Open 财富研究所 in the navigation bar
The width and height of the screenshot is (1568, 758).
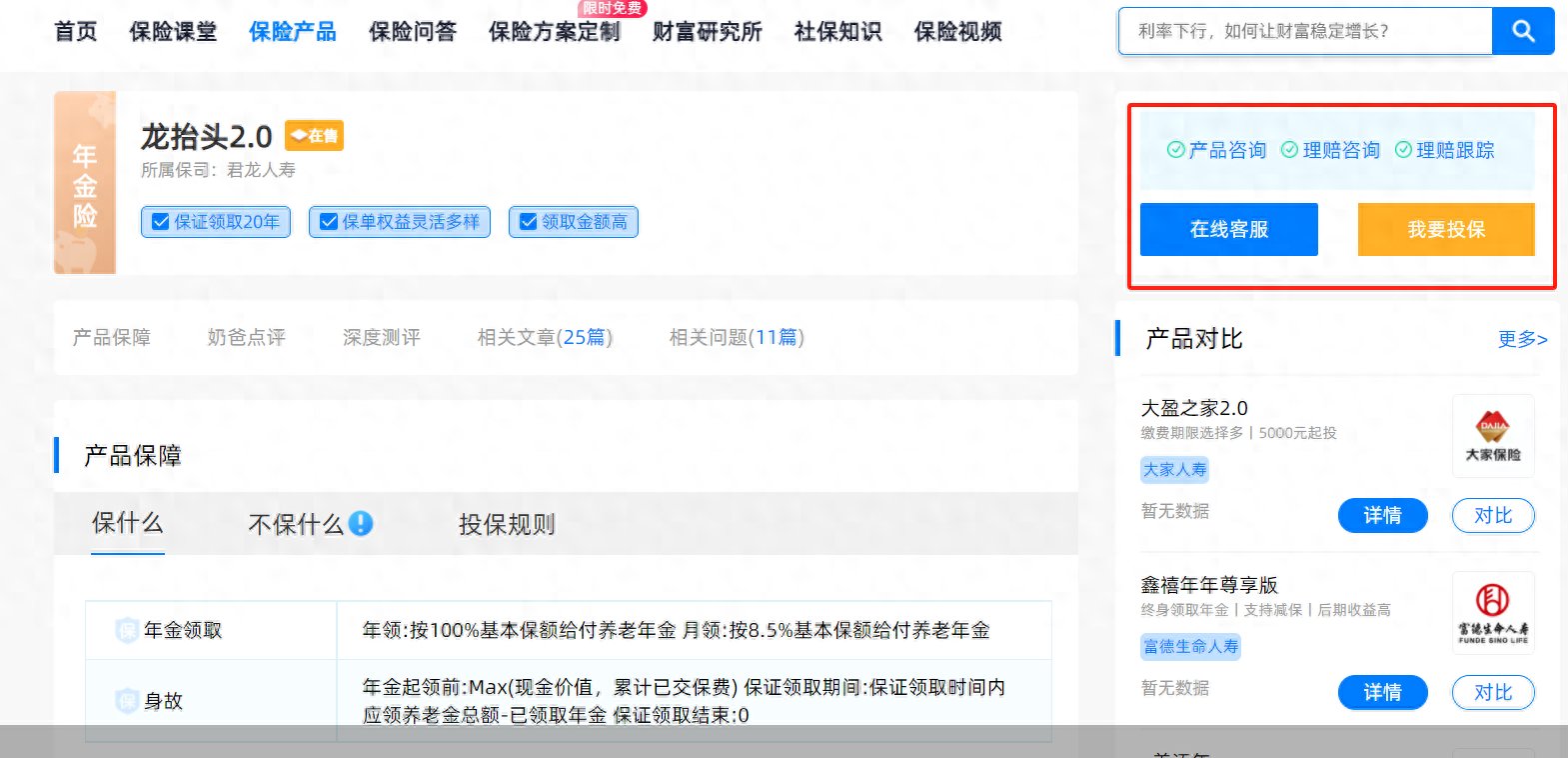coord(708,32)
